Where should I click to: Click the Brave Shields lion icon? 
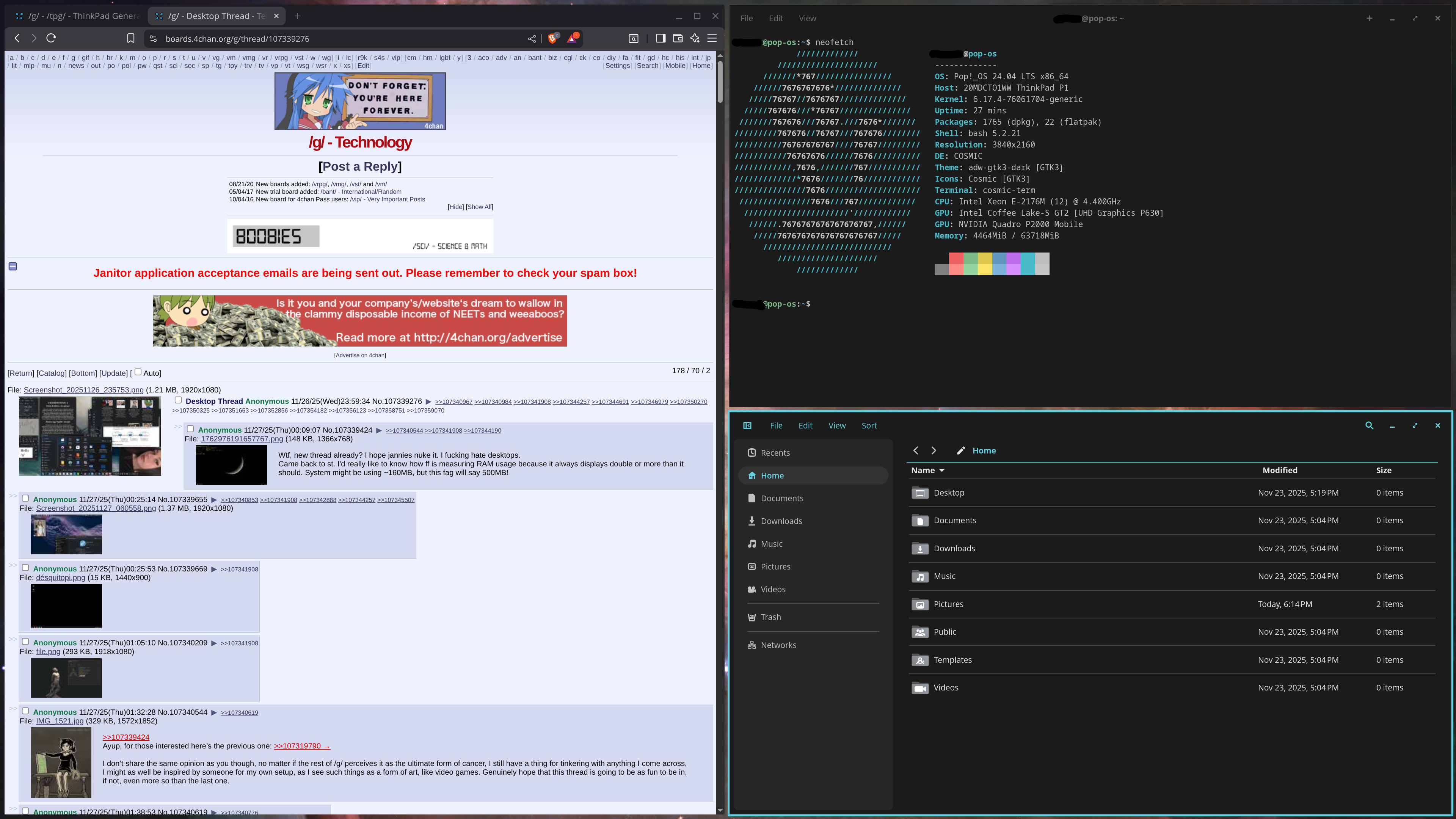[x=552, y=38]
